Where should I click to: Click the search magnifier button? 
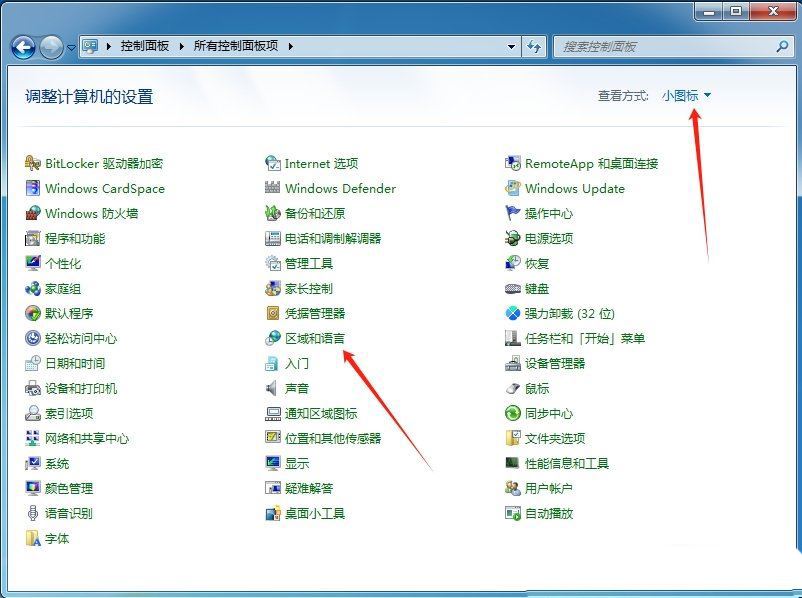pyautogui.click(x=782, y=47)
